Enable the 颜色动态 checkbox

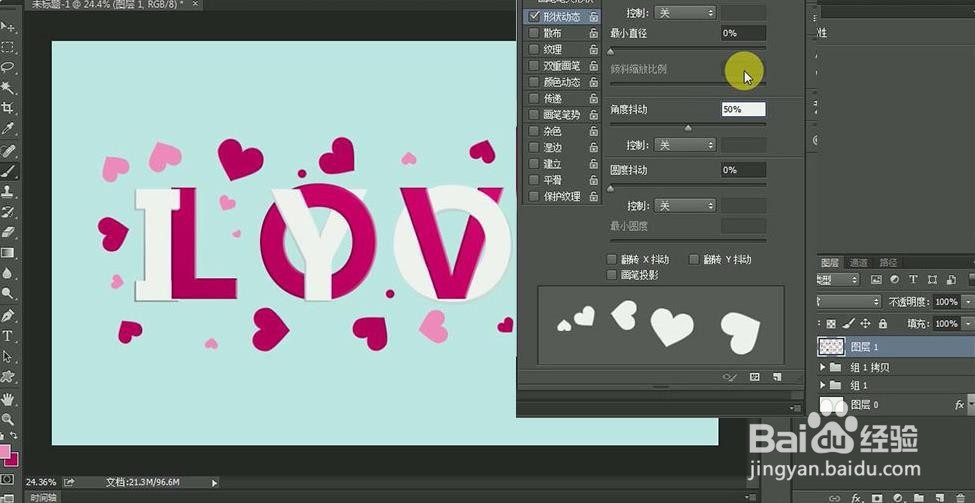534,82
